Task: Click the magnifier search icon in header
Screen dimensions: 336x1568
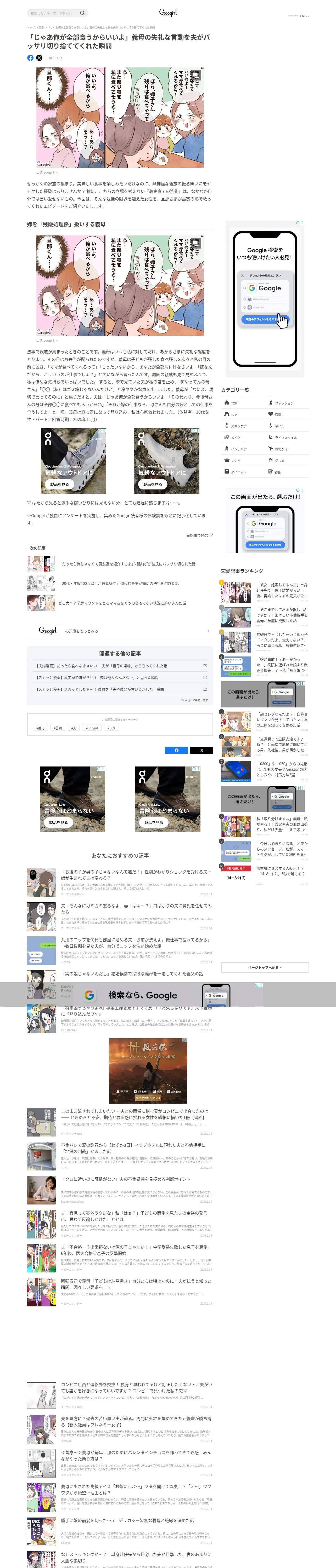Action: click(x=82, y=13)
